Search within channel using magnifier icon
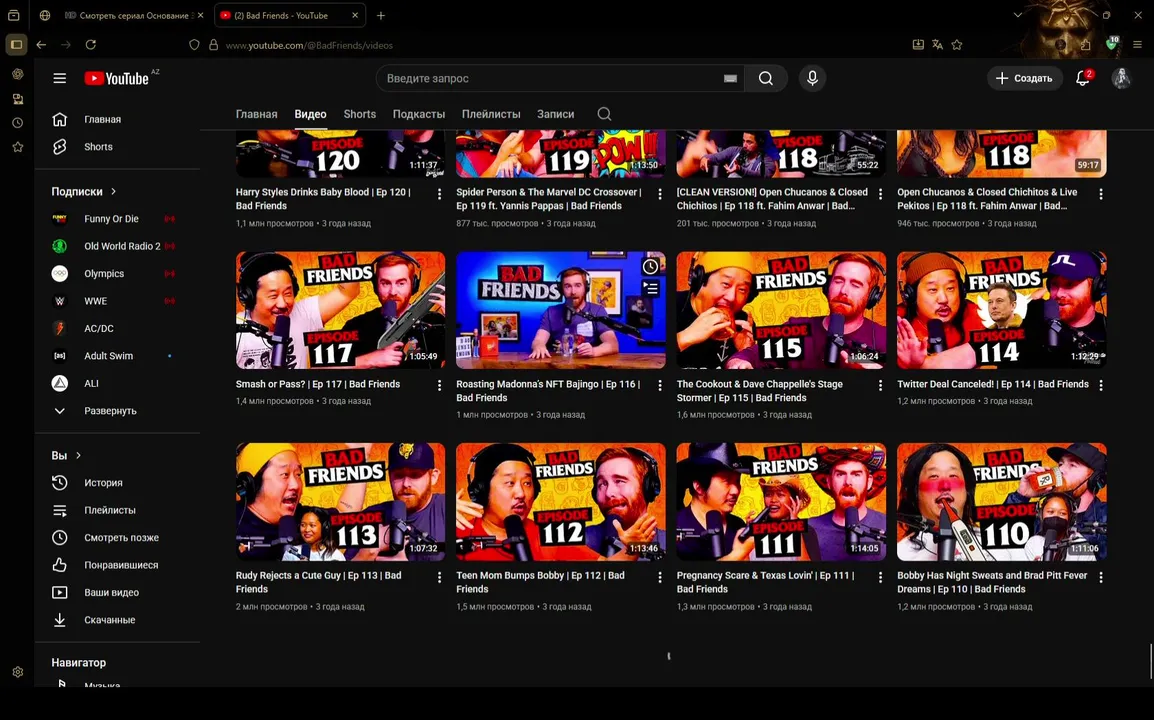1154x720 pixels. click(x=604, y=114)
